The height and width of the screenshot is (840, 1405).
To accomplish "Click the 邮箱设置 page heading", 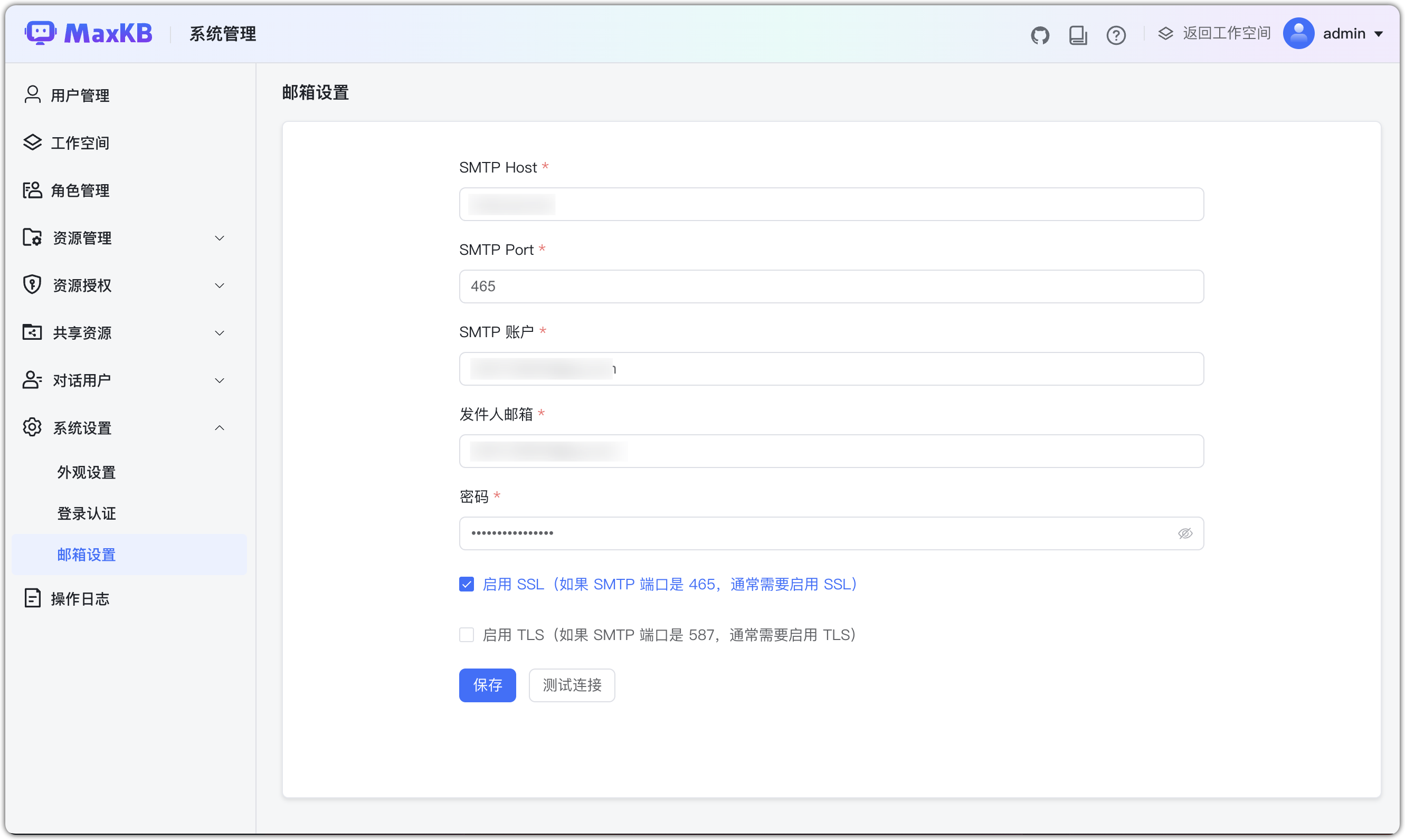I will (x=315, y=92).
